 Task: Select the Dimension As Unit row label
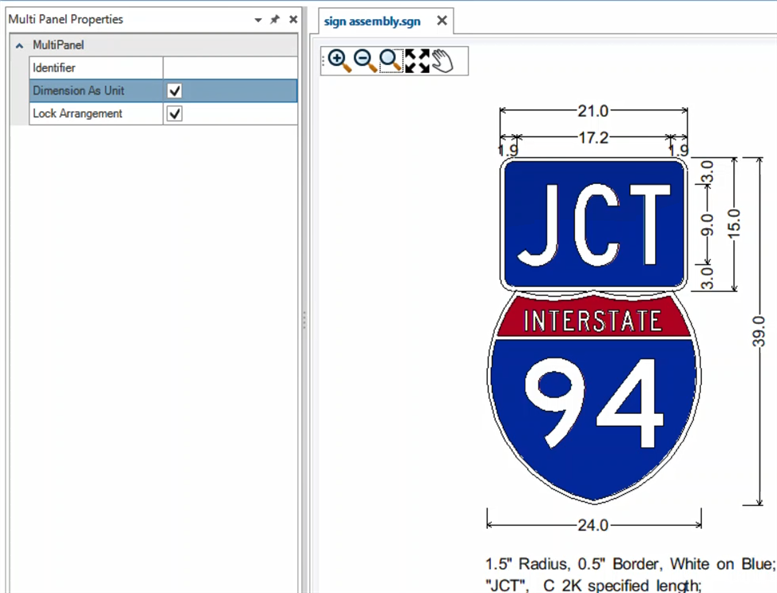click(78, 91)
